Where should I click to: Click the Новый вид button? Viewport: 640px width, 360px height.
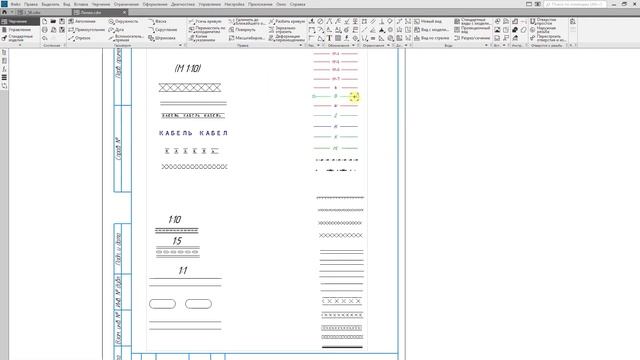[x=428, y=21]
